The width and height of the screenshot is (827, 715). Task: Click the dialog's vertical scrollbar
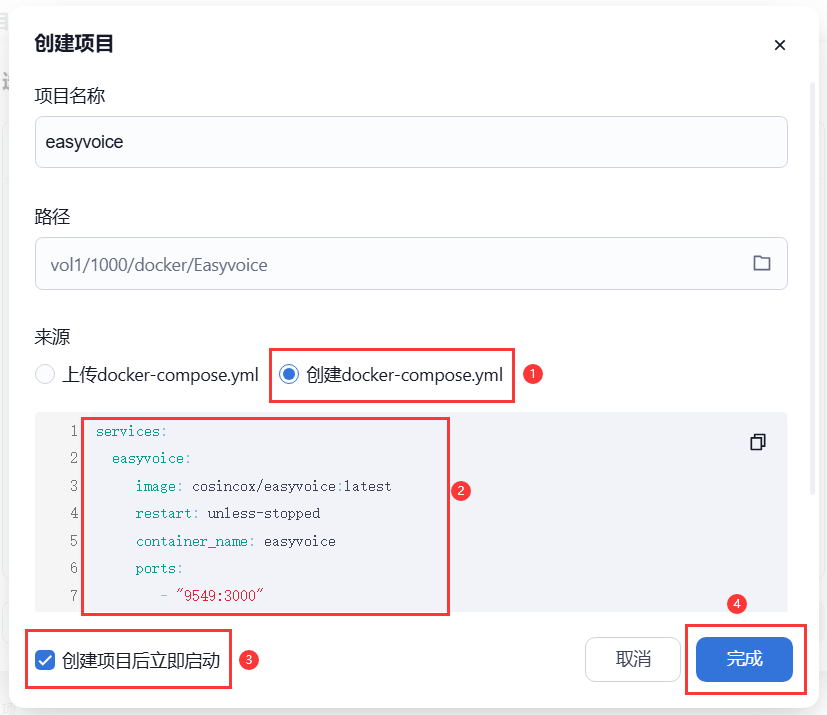[x=813, y=288]
